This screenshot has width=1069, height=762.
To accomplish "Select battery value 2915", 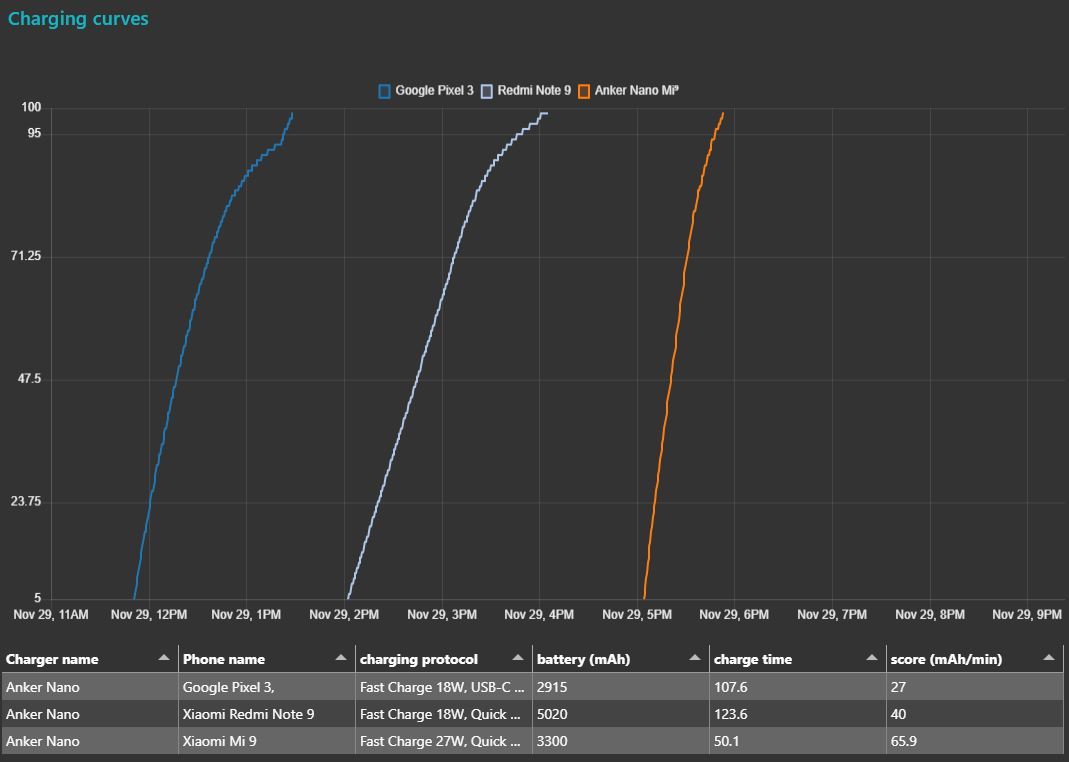I will pyautogui.click(x=620, y=687).
